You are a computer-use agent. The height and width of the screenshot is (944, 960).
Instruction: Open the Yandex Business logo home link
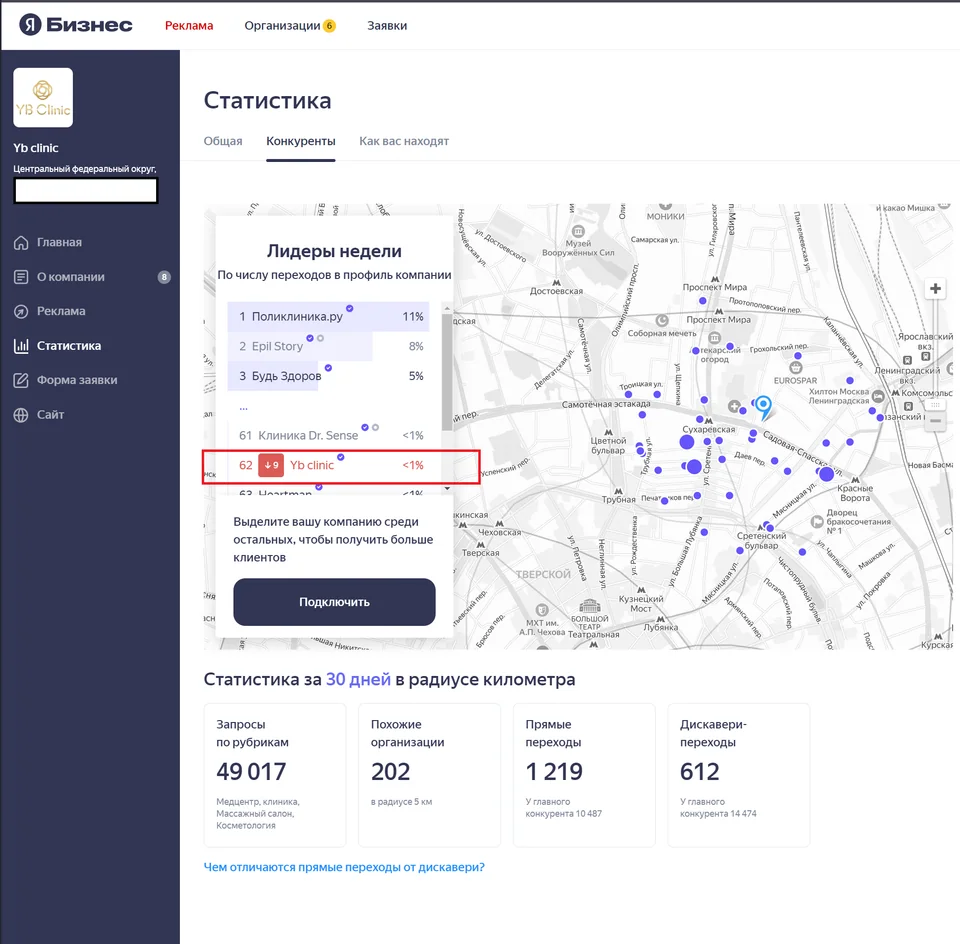[76, 25]
